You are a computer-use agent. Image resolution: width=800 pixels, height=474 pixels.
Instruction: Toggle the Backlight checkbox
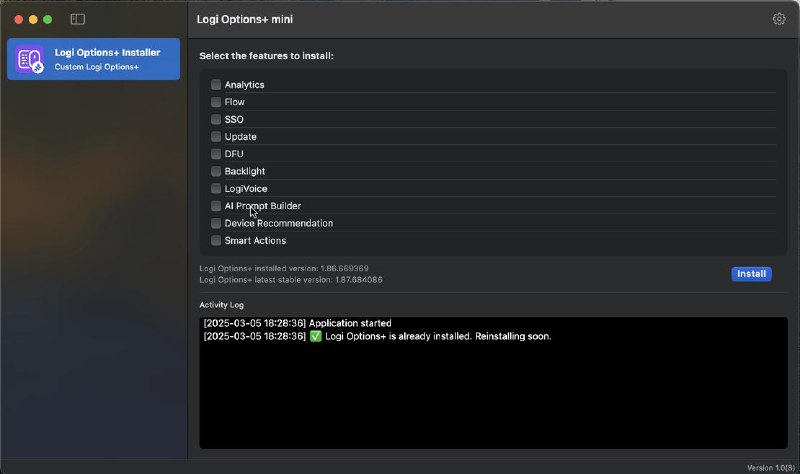click(x=216, y=171)
